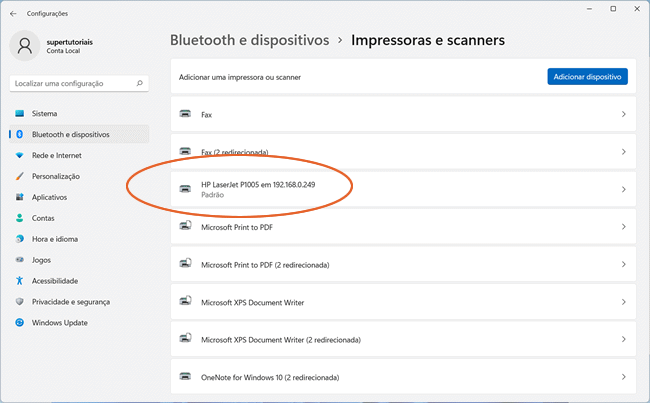Screen dimensions: 650x403
Task: Open Personalização settings
Action: tap(55, 177)
